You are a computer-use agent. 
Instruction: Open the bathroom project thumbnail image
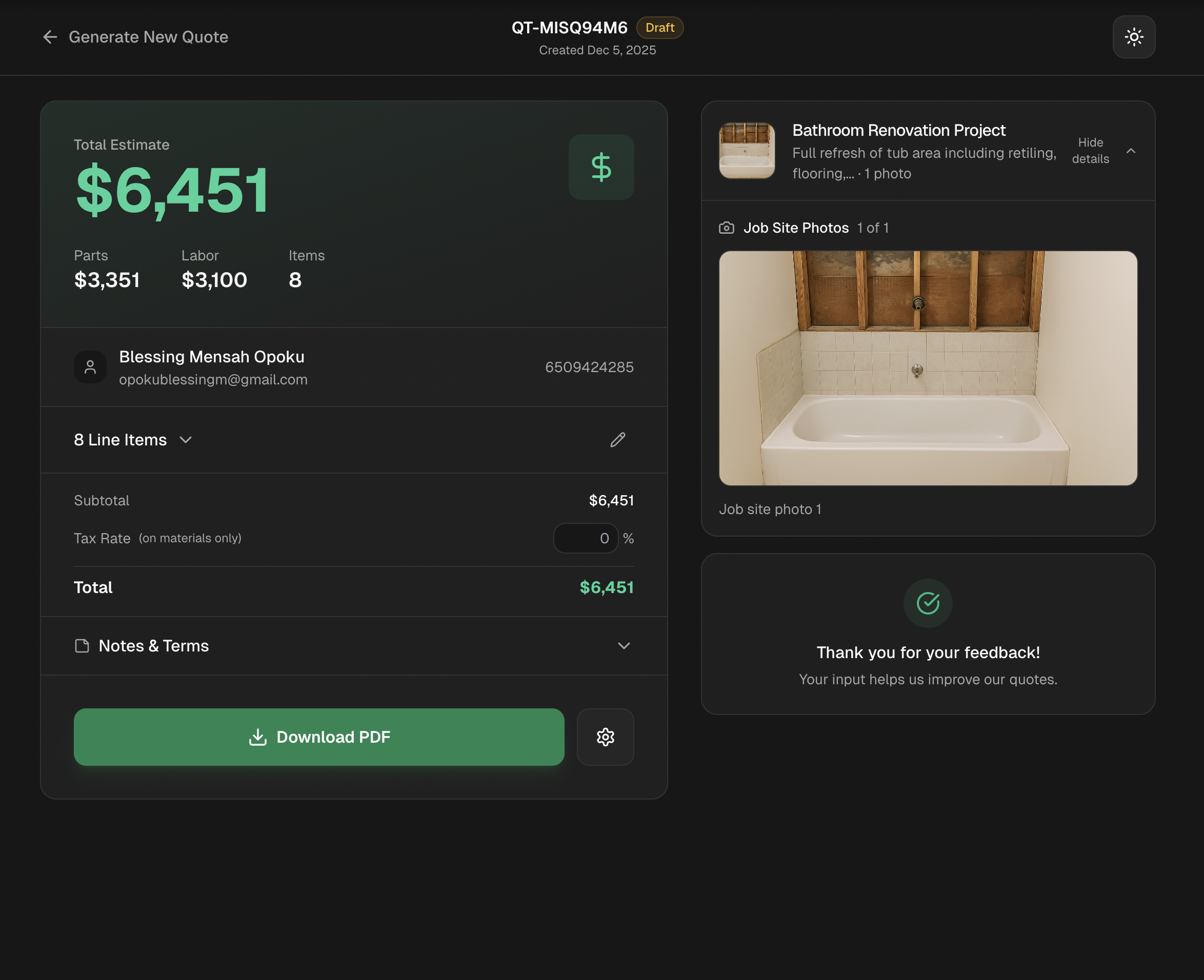[x=747, y=151]
